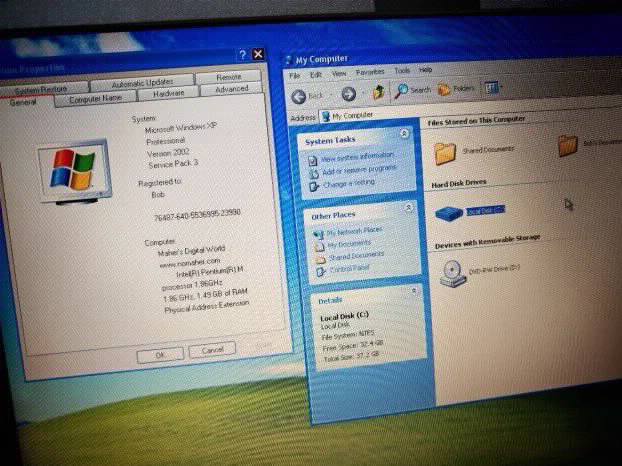Open Search magnifier in My Computer toolbar
The width and height of the screenshot is (622, 466).
click(x=401, y=91)
